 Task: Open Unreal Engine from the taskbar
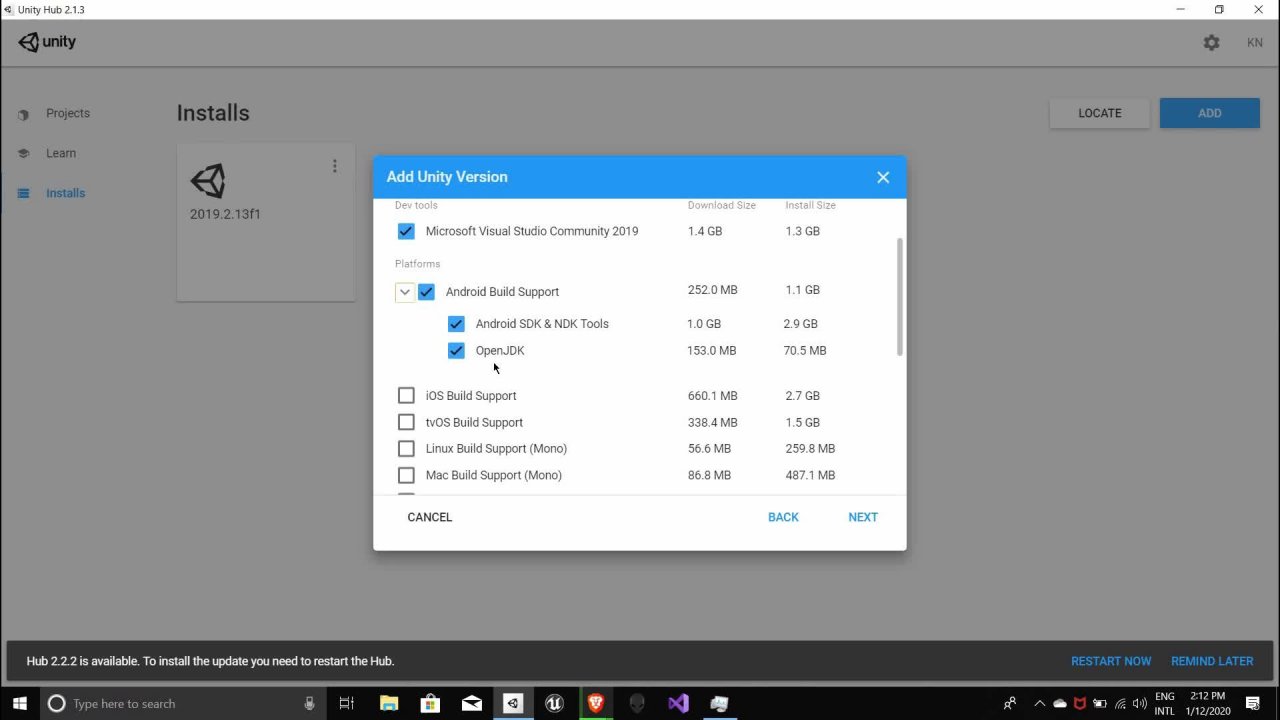tap(554, 704)
